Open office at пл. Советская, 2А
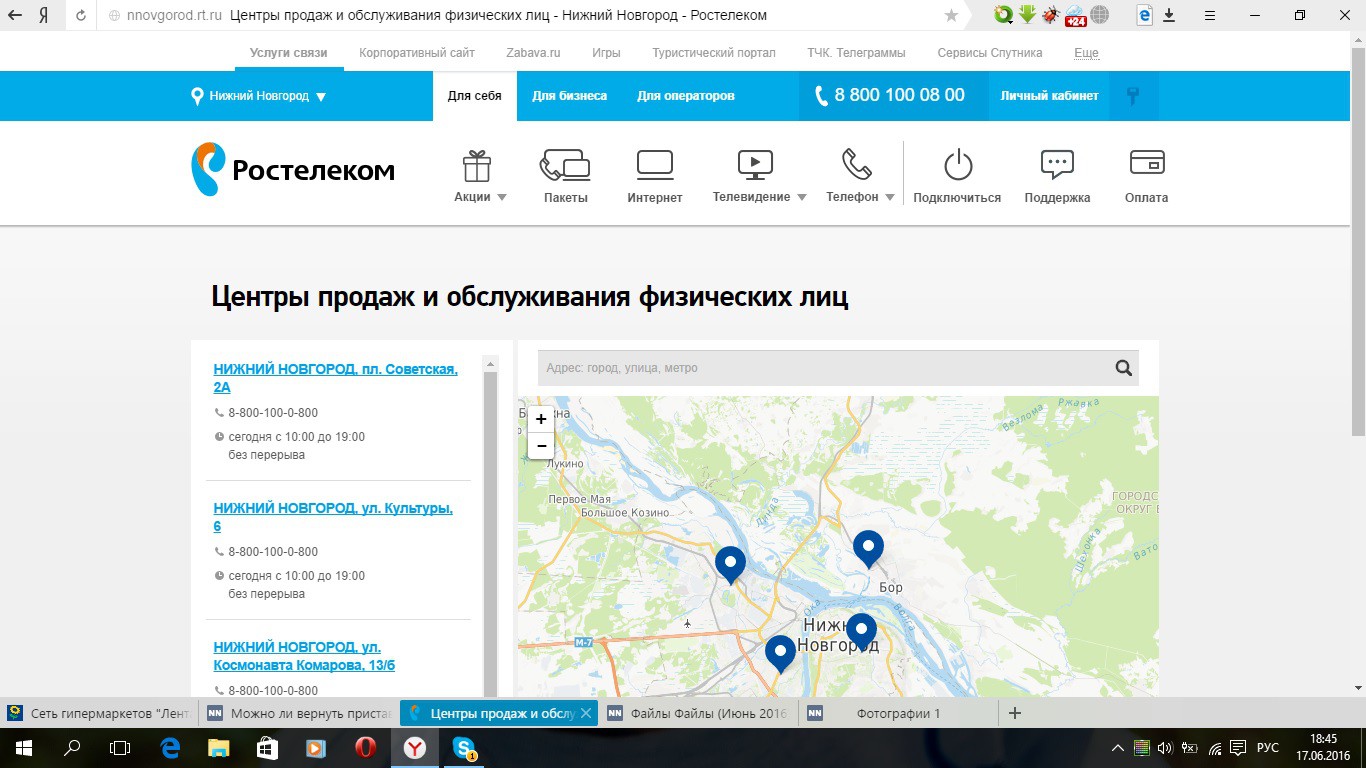The width and height of the screenshot is (1366, 768). [x=336, y=378]
